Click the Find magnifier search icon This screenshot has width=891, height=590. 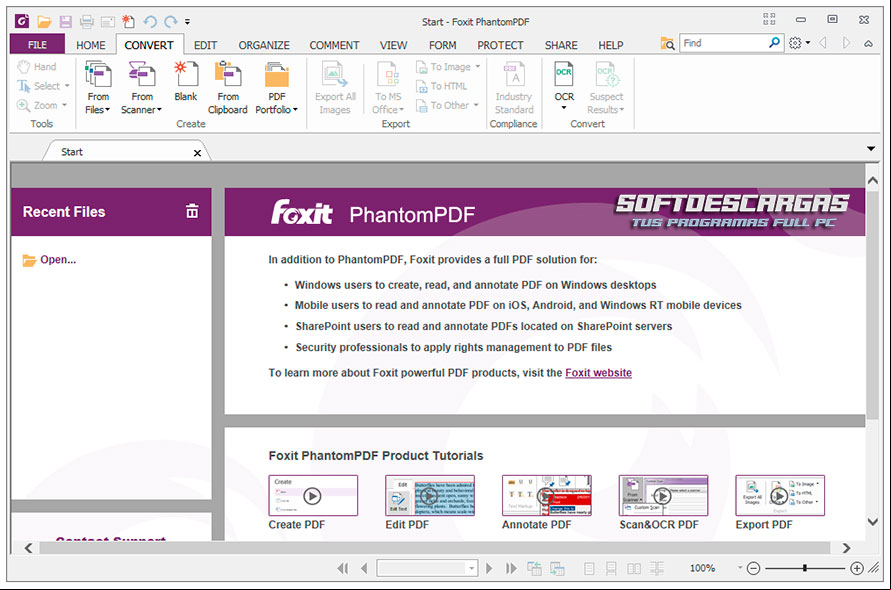point(775,43)
